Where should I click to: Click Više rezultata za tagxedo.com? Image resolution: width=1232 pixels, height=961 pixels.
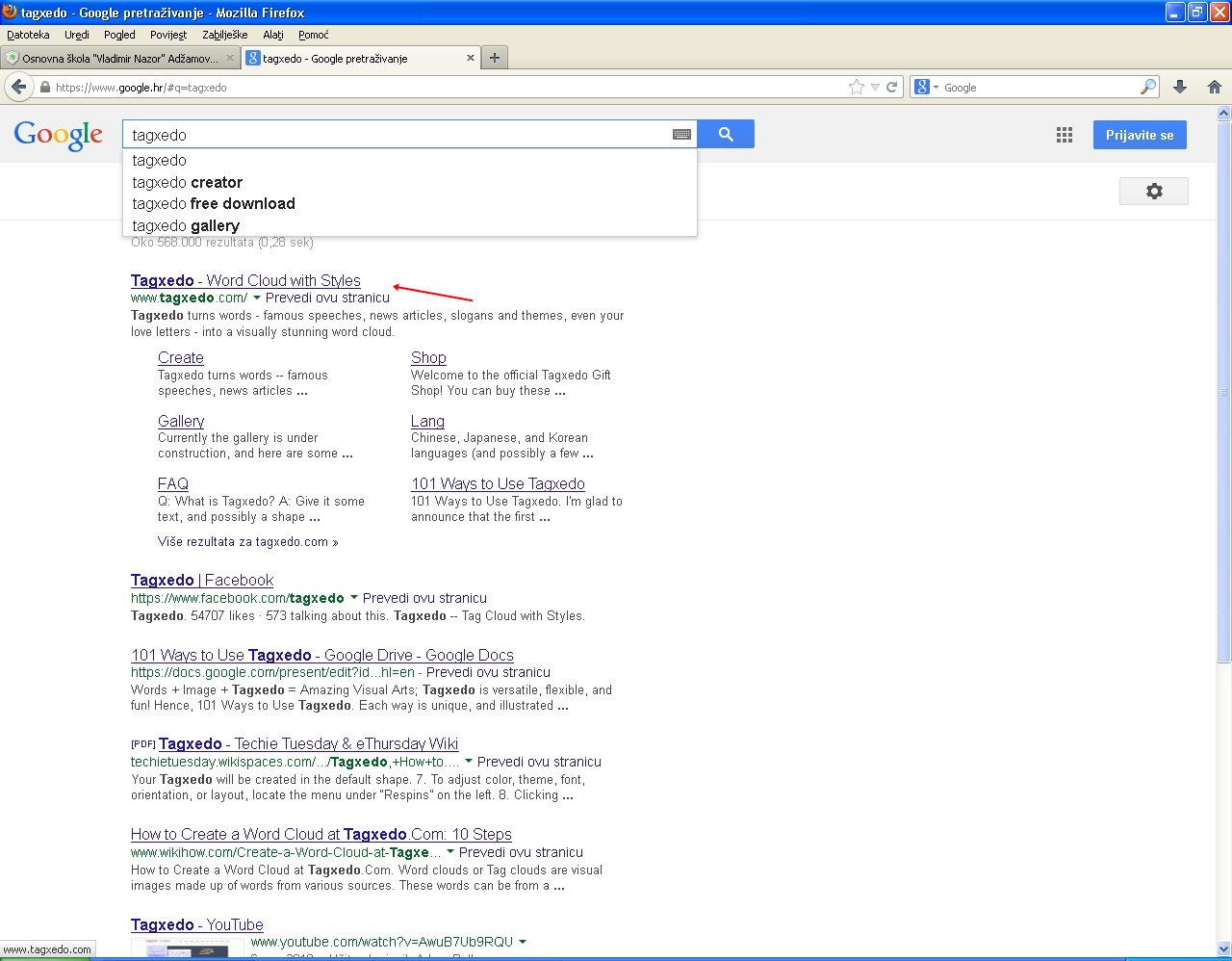tap(248, 542)
